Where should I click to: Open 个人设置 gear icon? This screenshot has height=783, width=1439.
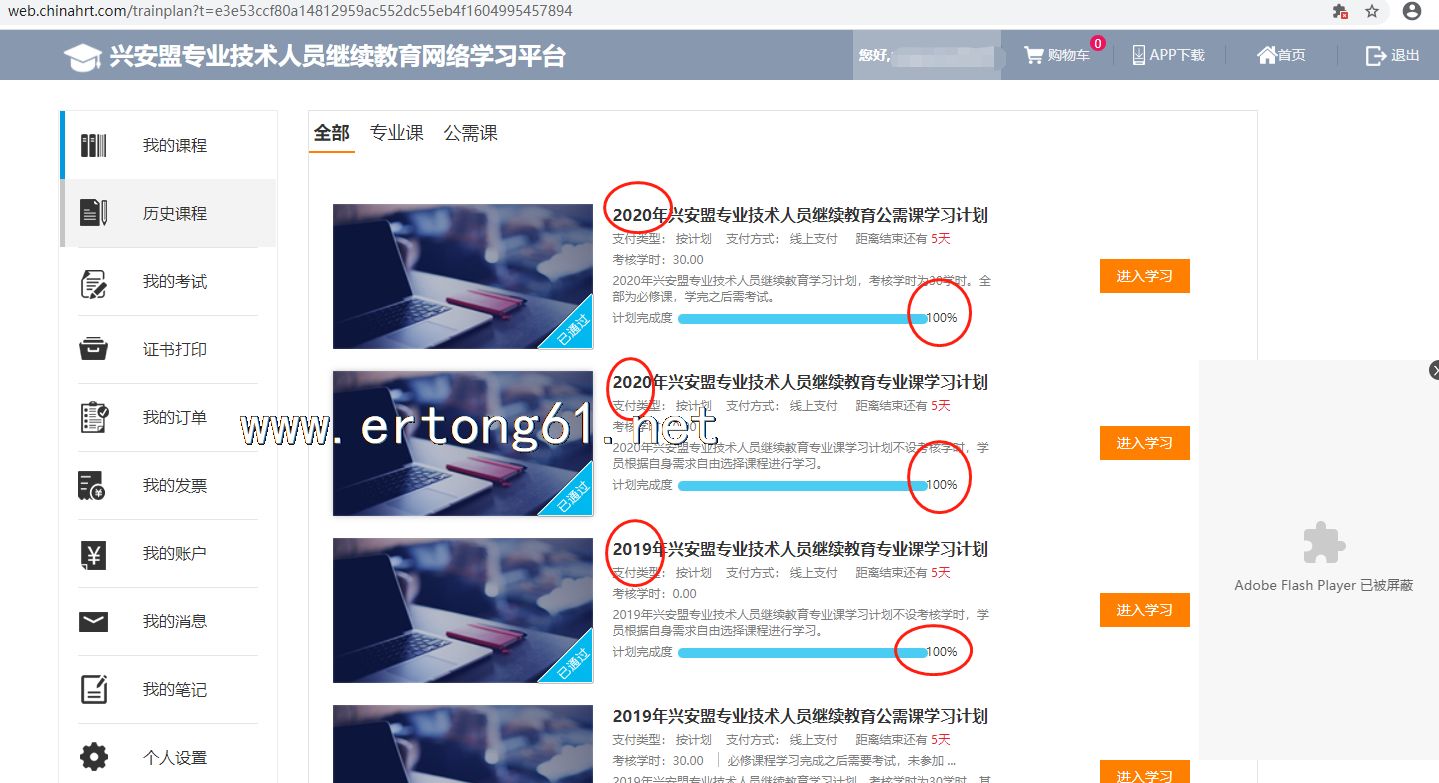[94, 757]
